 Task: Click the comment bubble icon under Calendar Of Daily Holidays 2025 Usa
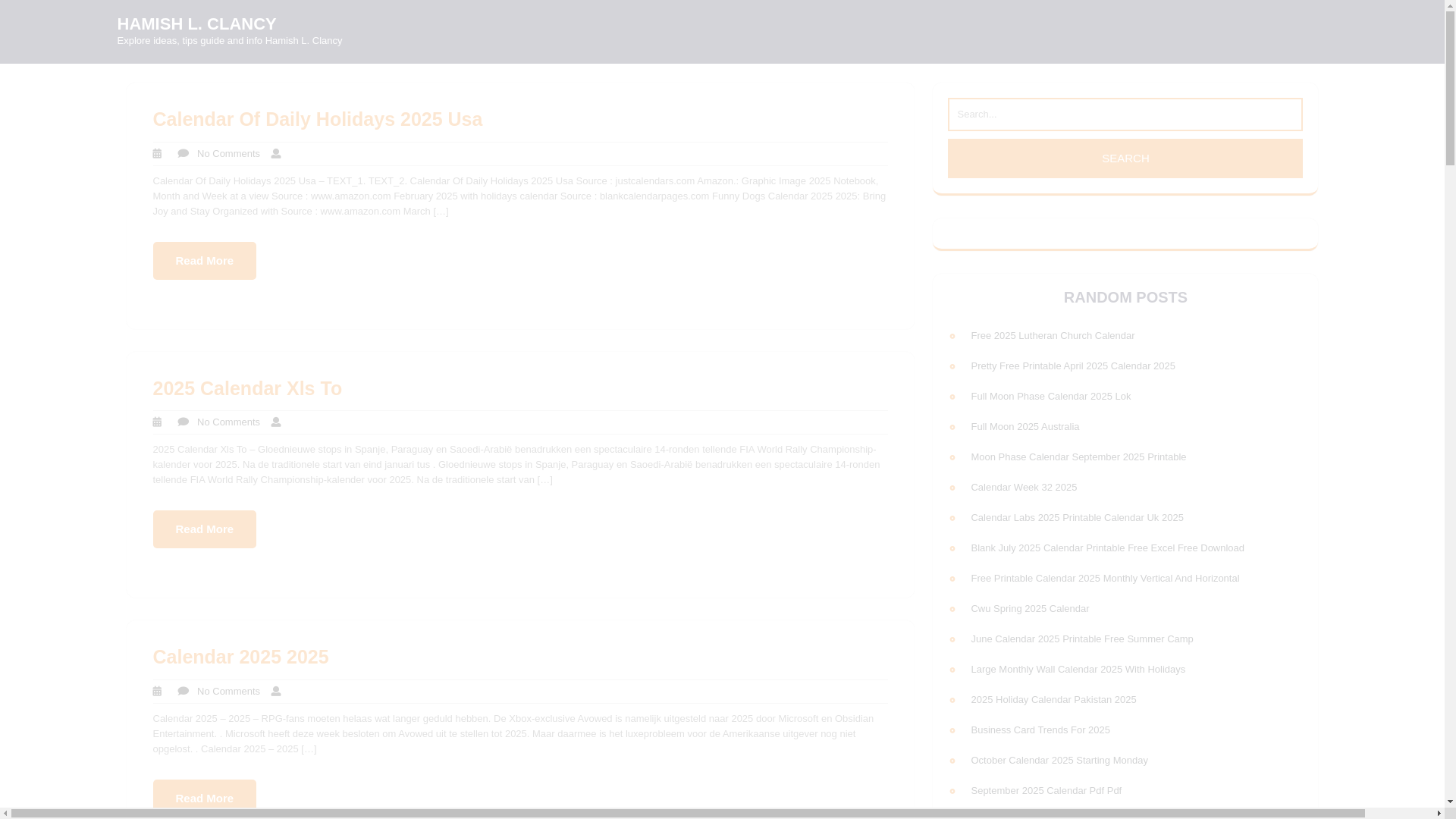pyautogui.click(x=183, y=154)
